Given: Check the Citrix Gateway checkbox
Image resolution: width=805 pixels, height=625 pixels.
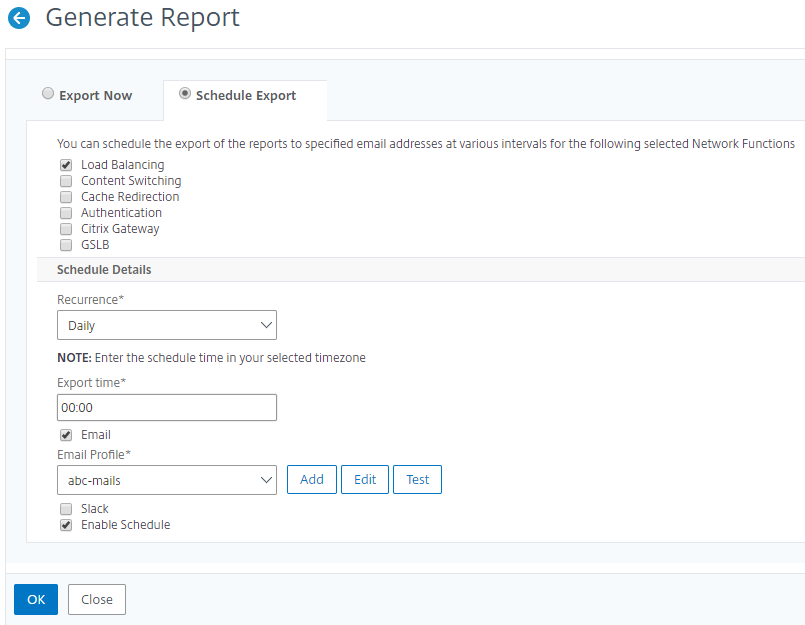Looking at the screenshot, I should coord(66,229).
